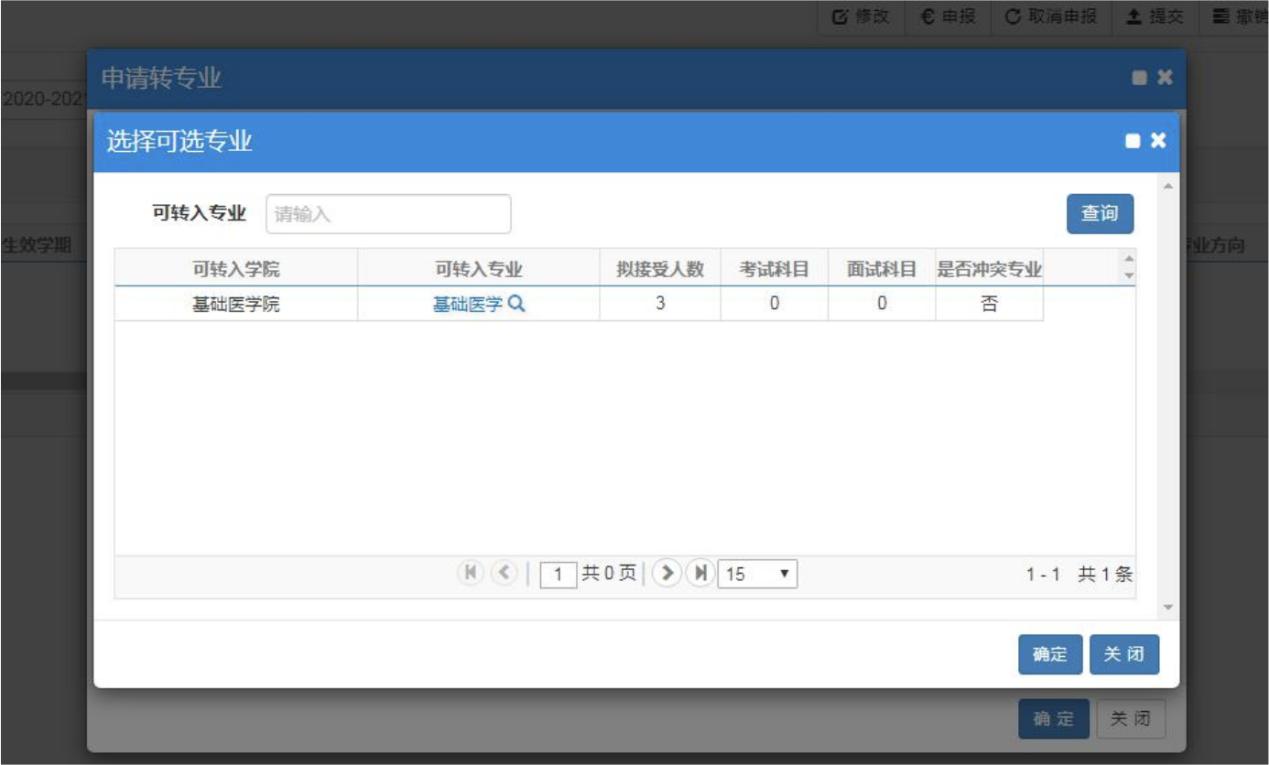1269x765 pixels.
Task: Click 取消申报 in the top toolbar
Action: click(1050, 17)
